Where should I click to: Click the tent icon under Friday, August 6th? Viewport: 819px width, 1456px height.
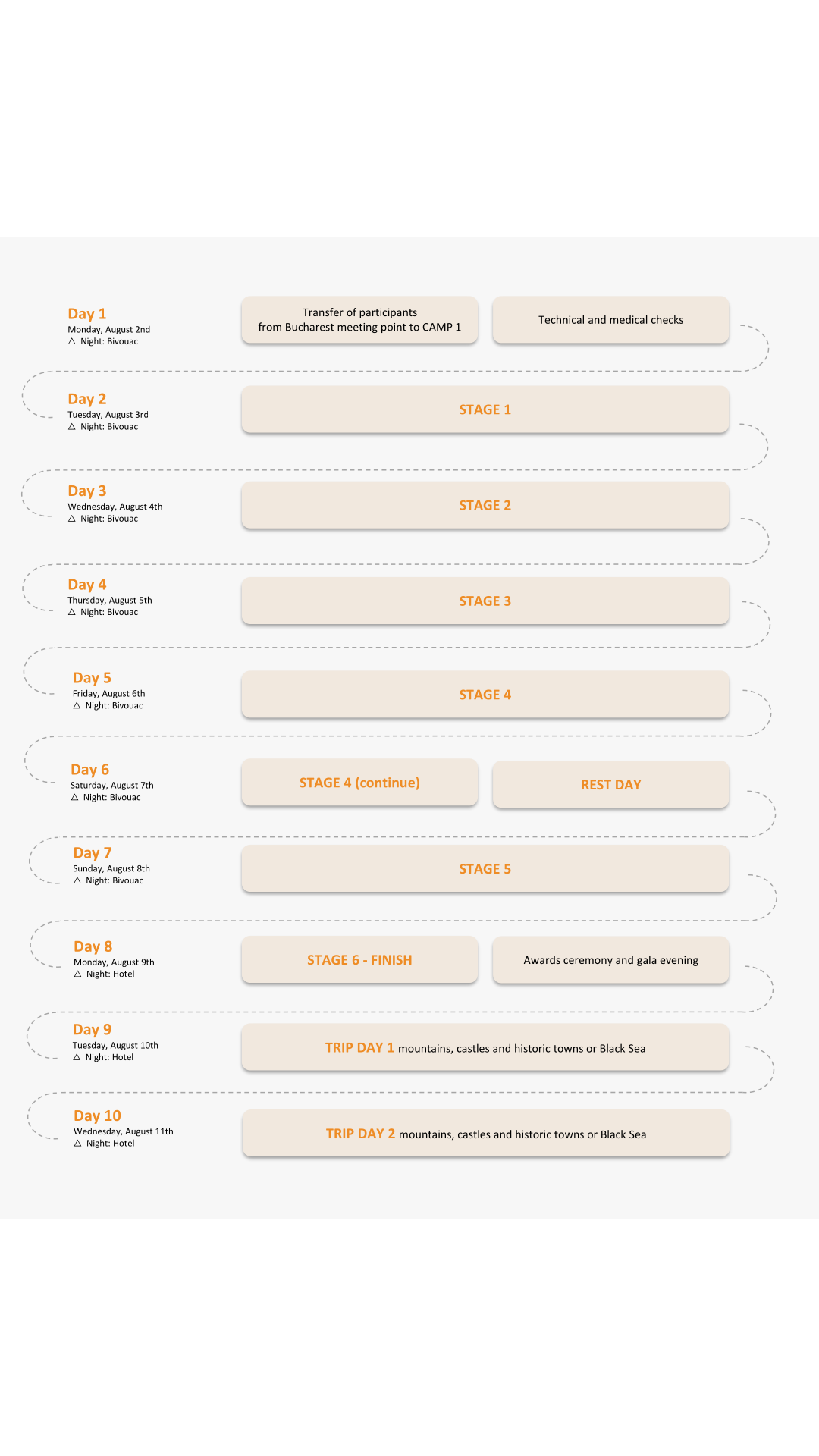77,705
